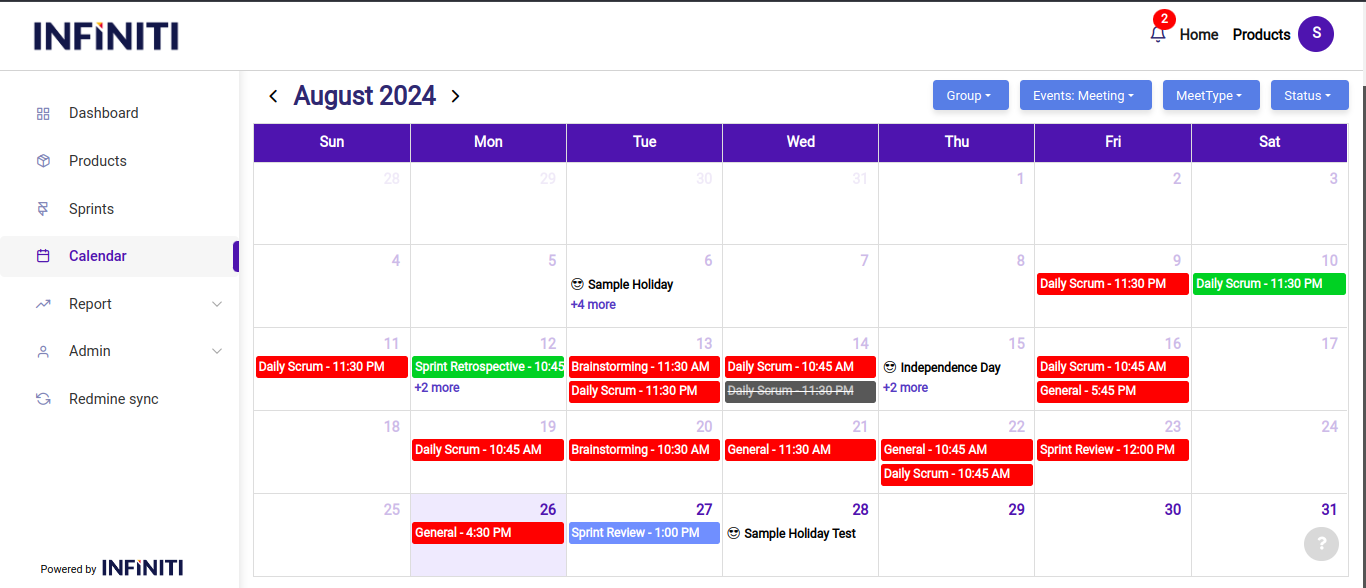Click the Dashboard grid icon in sidebar
The width and height of the screenshot is (1366, 588).
[x=43, y=114]
